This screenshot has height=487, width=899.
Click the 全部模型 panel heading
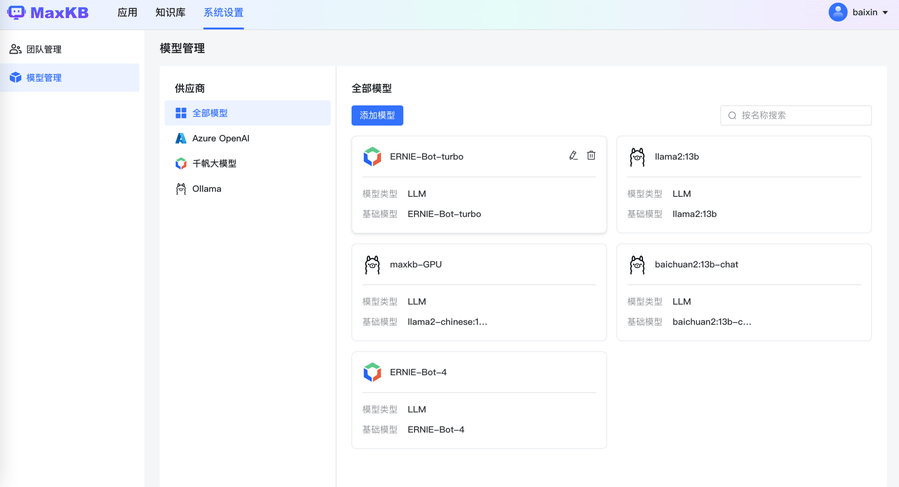tap(372, 88)
